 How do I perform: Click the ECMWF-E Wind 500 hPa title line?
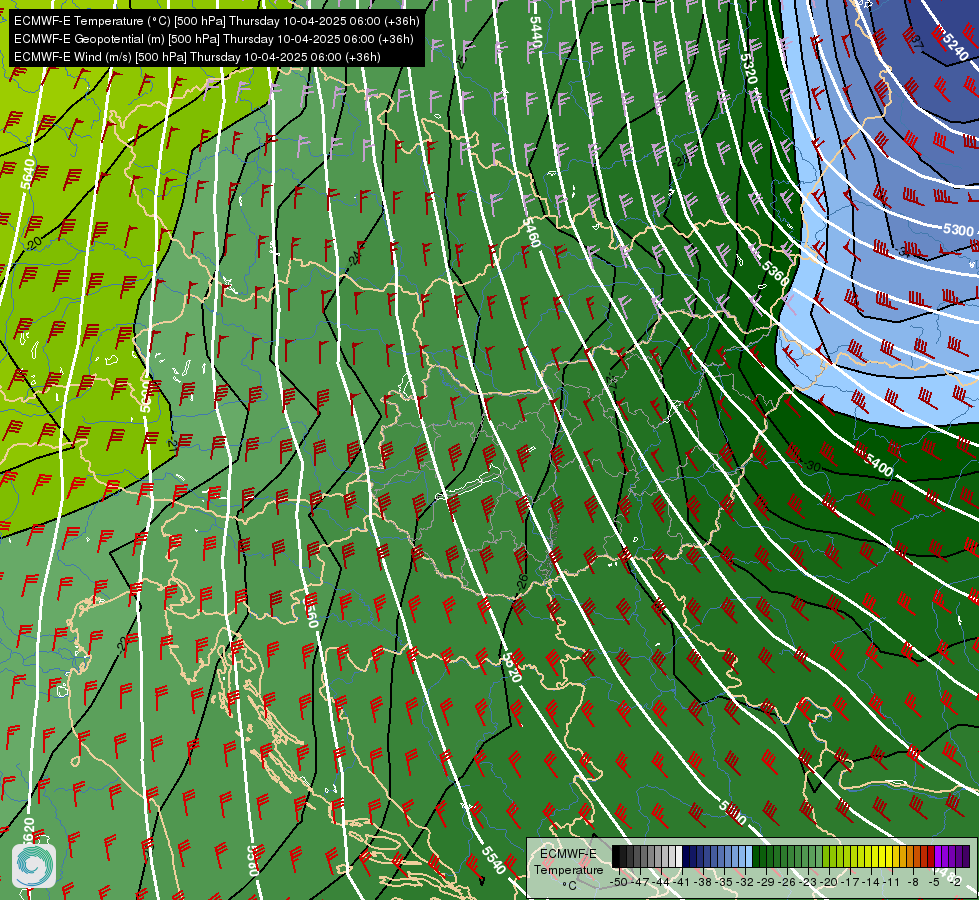(x=197, y=57)
